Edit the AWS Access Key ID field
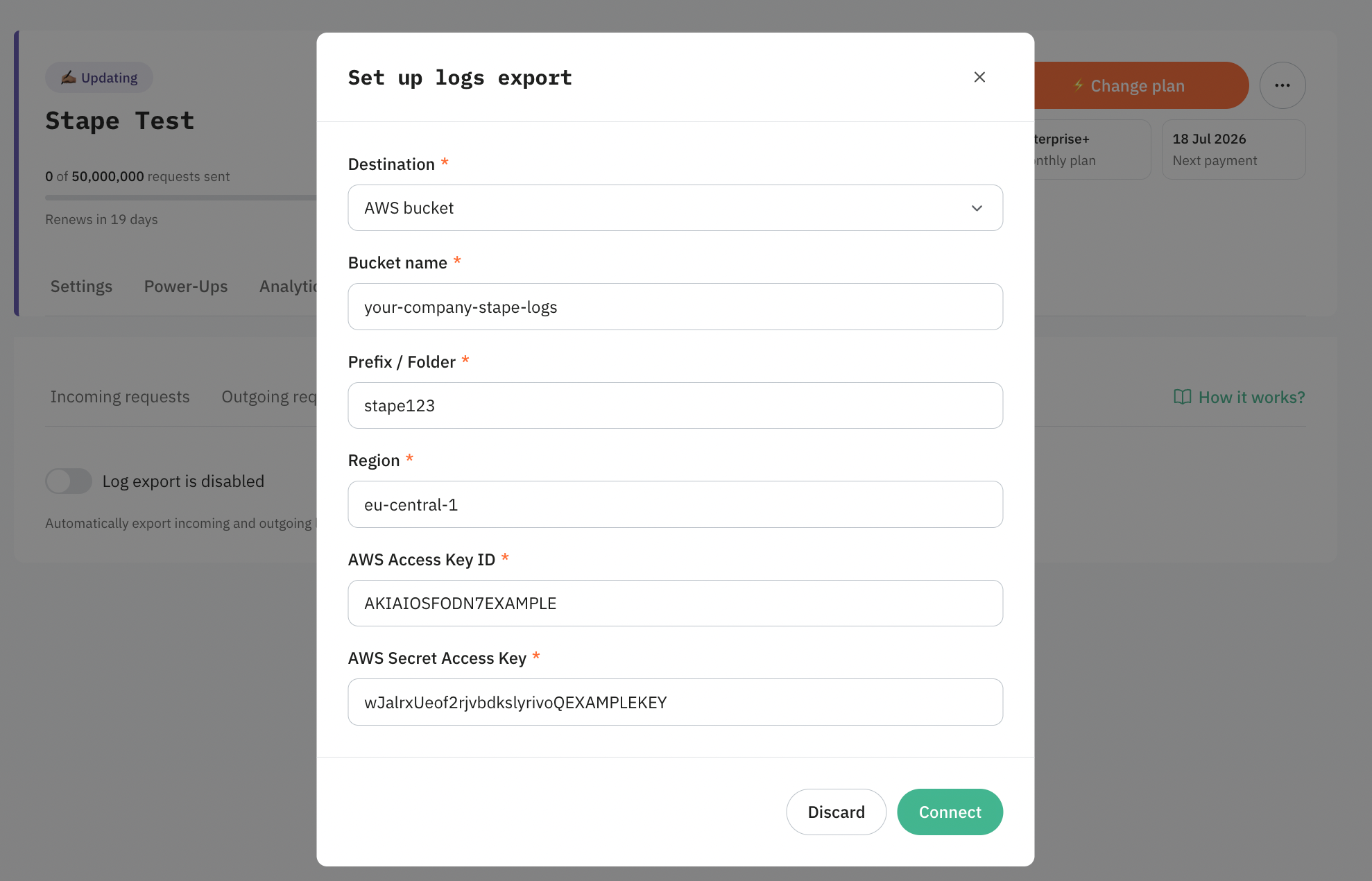 click(x=675, y=604)
